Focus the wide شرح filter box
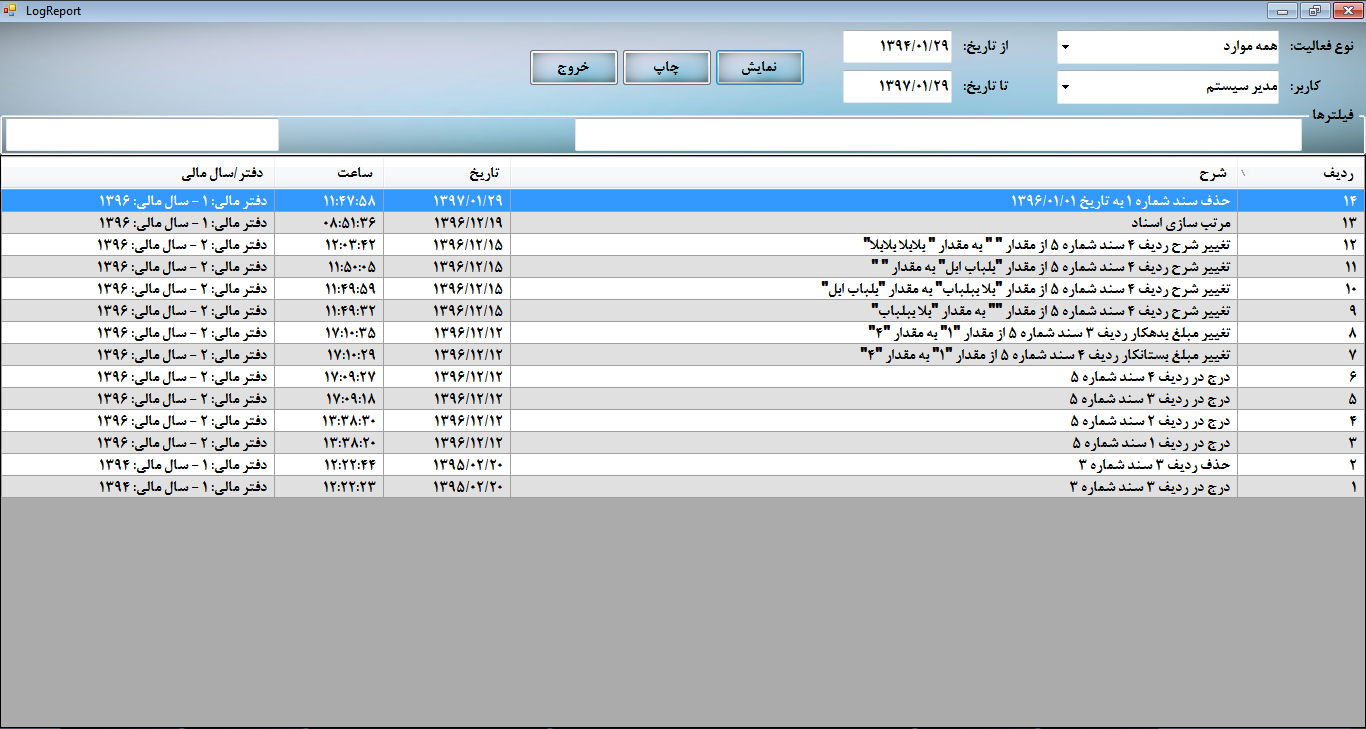This screenshot has width=1366, height=729. tap(938, 135)
